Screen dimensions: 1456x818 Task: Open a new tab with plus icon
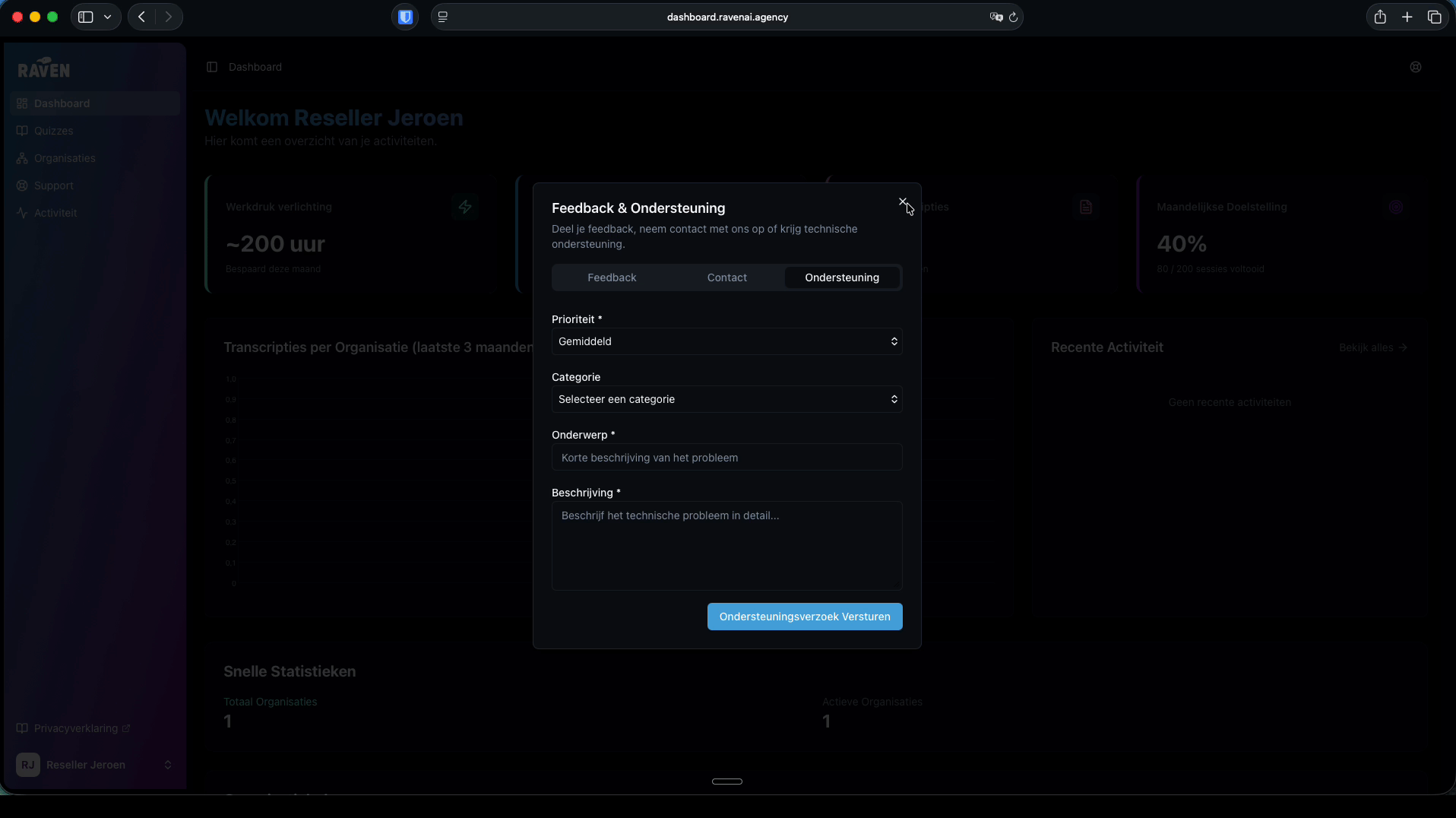click(1407, 17)
